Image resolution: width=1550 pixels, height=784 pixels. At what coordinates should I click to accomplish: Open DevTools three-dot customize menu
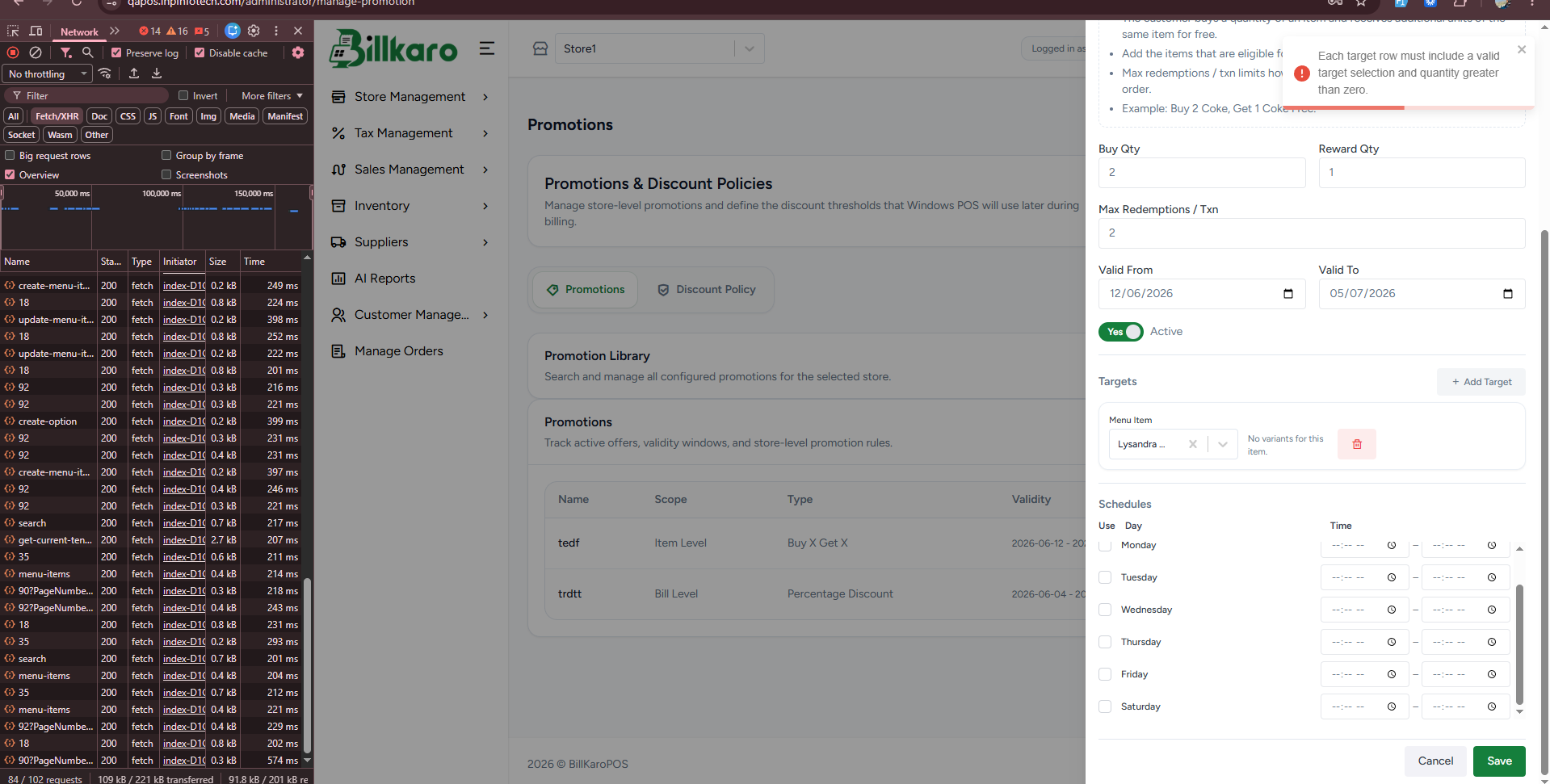click(x=276, y=31)
